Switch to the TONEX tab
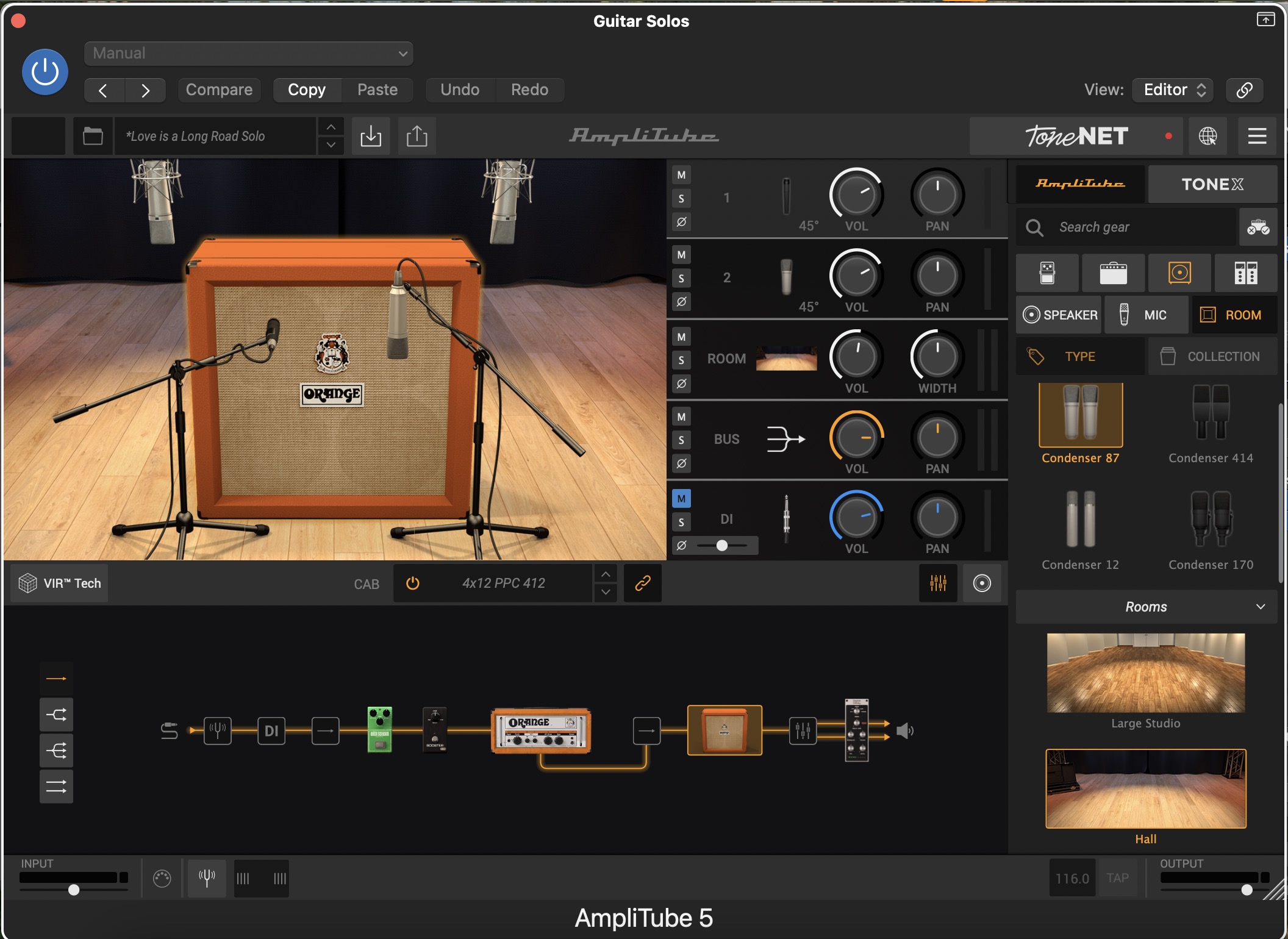The width and height of the screenshot is (1288, 939). 1212,184
